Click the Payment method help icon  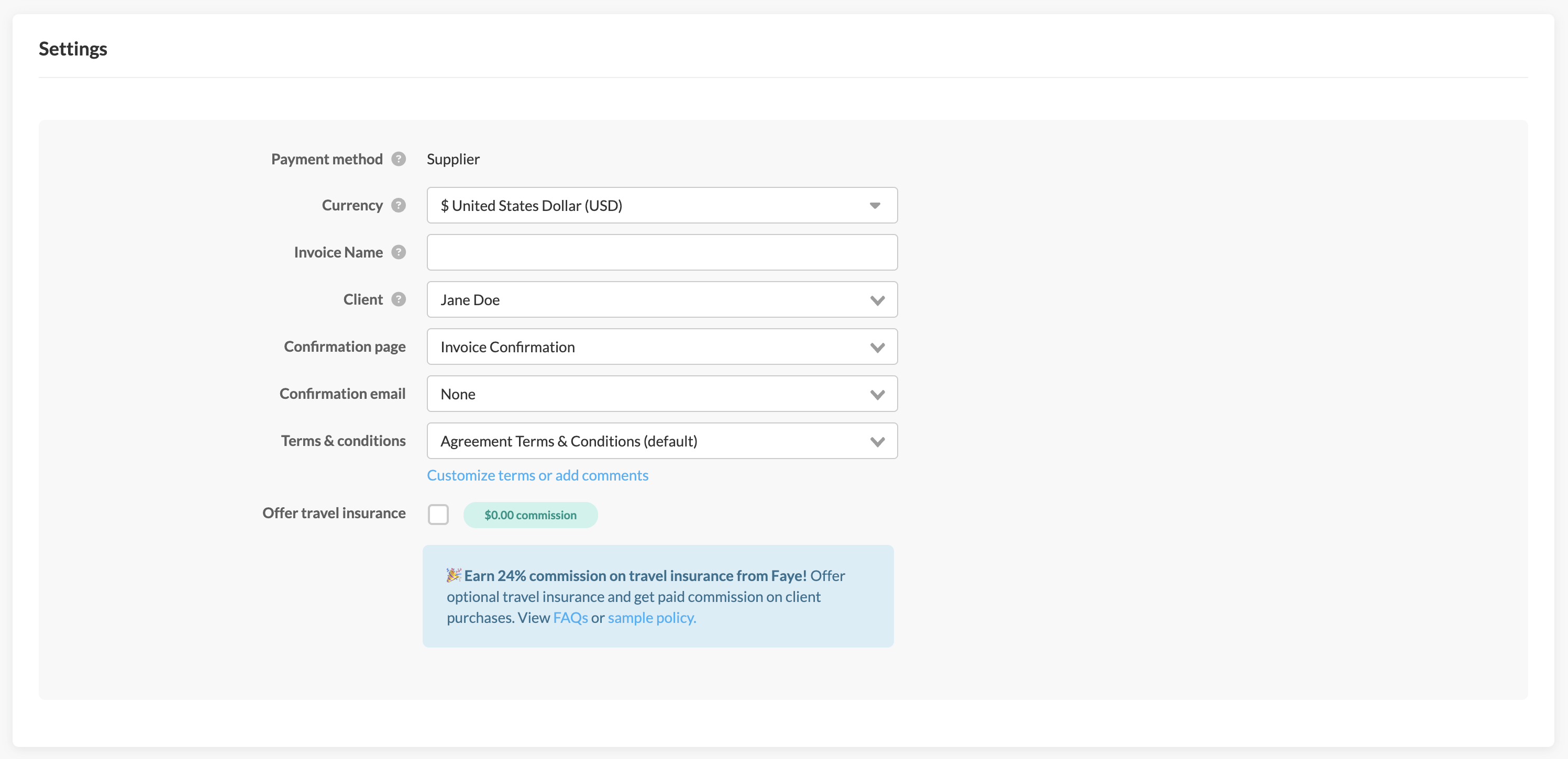point(398,159)
